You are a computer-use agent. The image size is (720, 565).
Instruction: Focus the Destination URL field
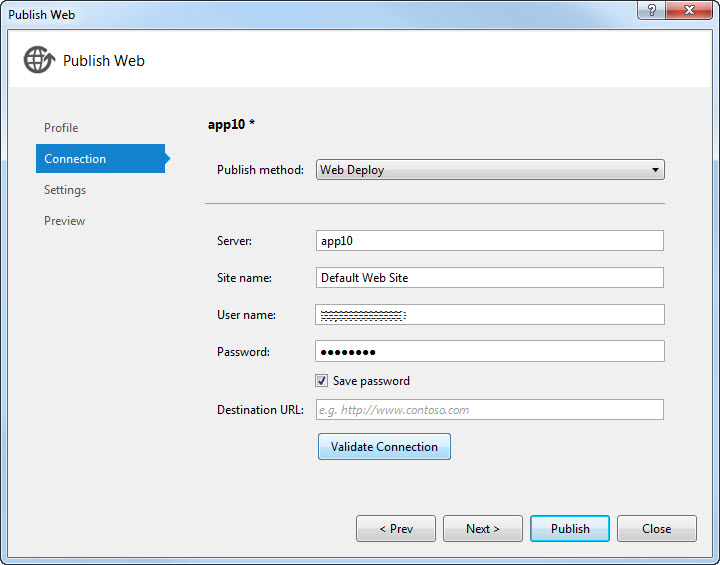coord(489,410)
